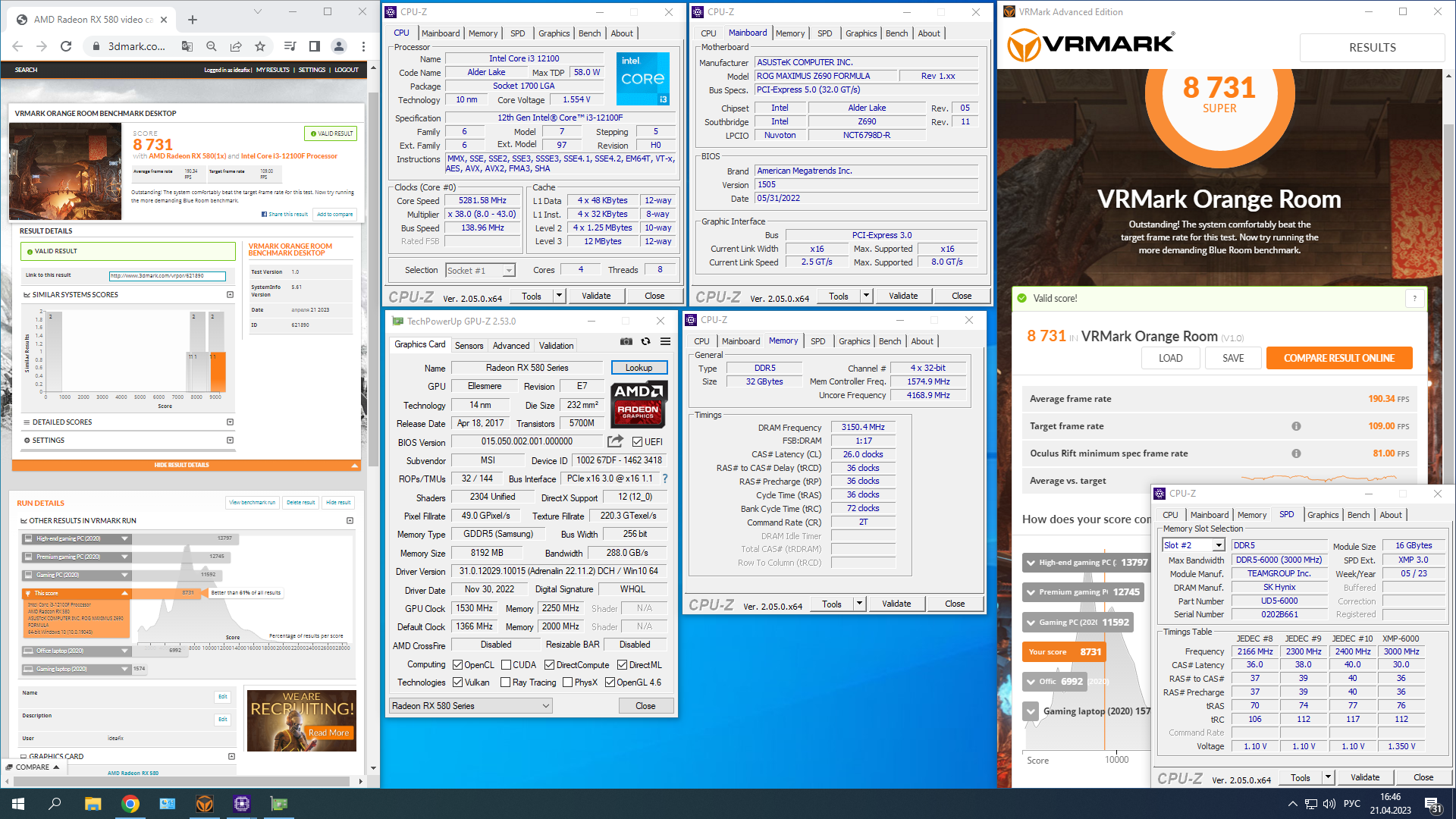Viewport: 1456px width, 819px height.
Task: Click the Orange Room benchmark thumbnail
Action: pyautogui.click(x=65, y=171)
